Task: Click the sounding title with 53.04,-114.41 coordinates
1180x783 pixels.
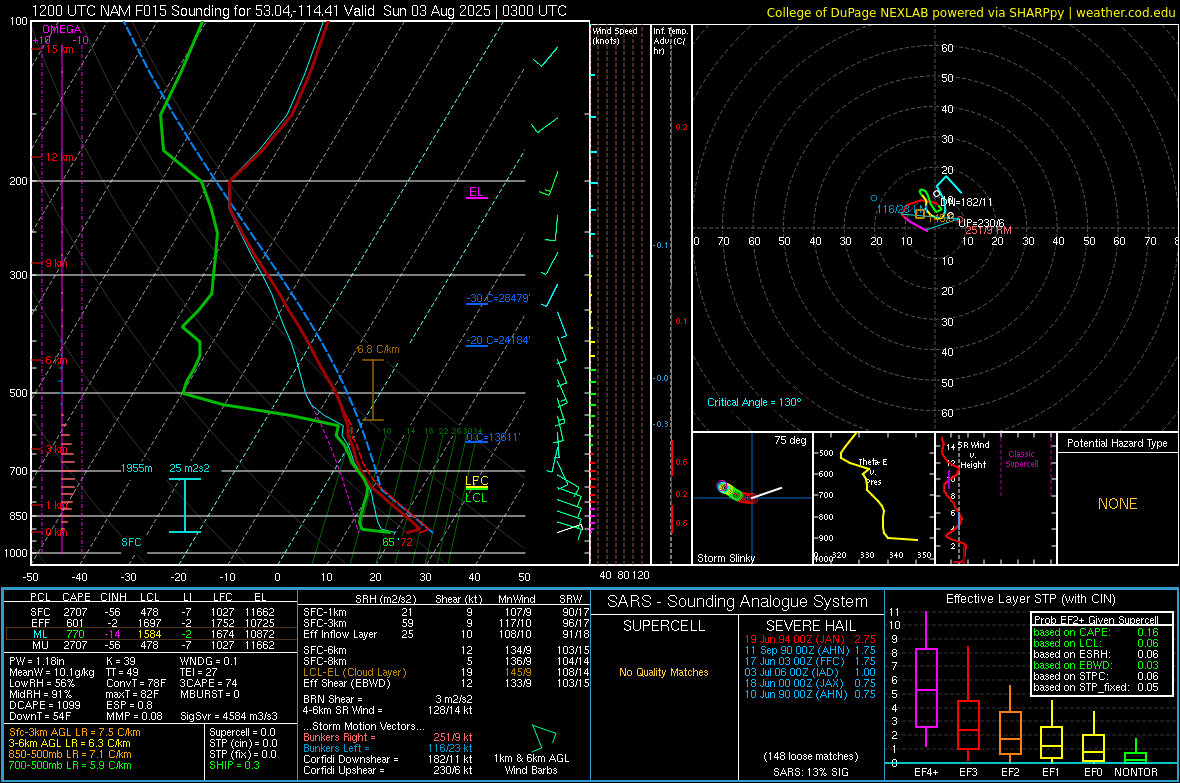Action: pos(300,11)
